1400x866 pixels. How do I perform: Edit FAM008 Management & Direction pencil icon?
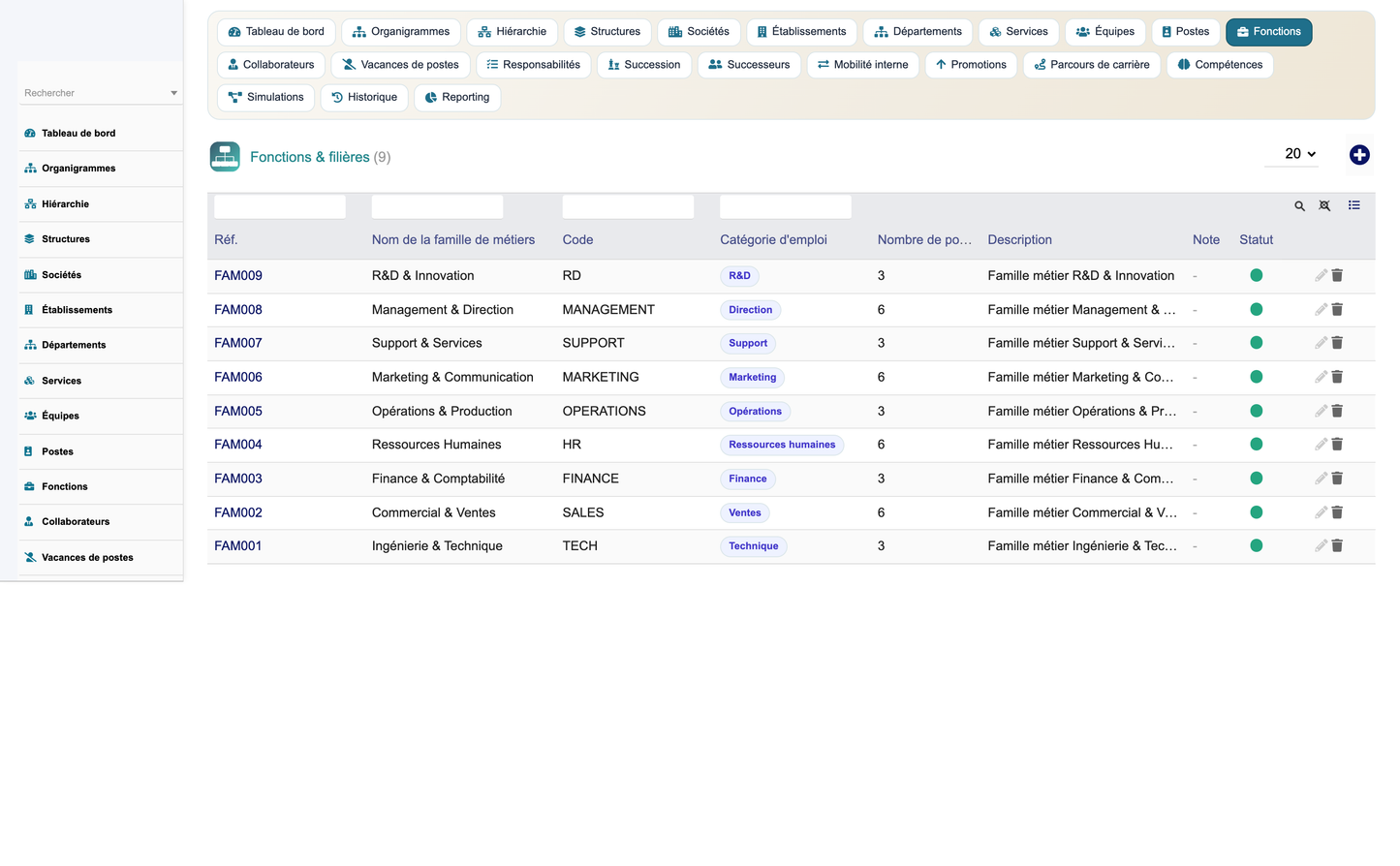[1321, 309]
